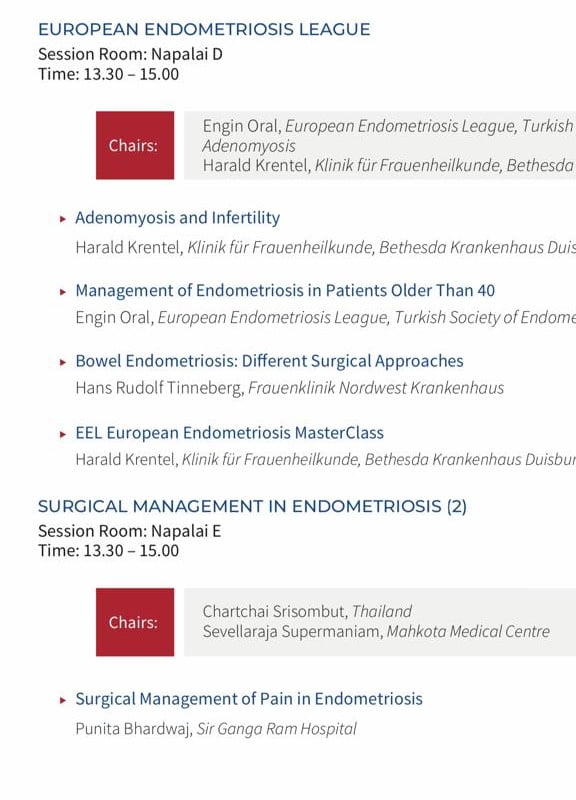Click Session Room: Napalai E text

130,531
